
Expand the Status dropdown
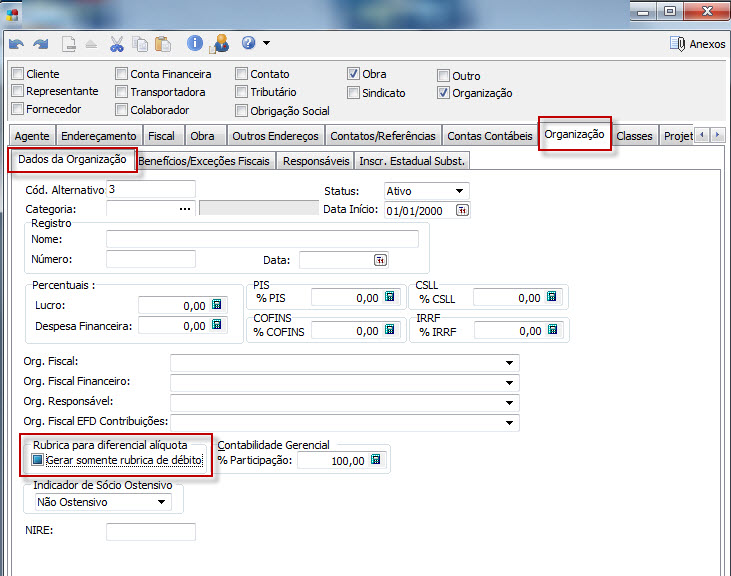click(x=459, y=191)
